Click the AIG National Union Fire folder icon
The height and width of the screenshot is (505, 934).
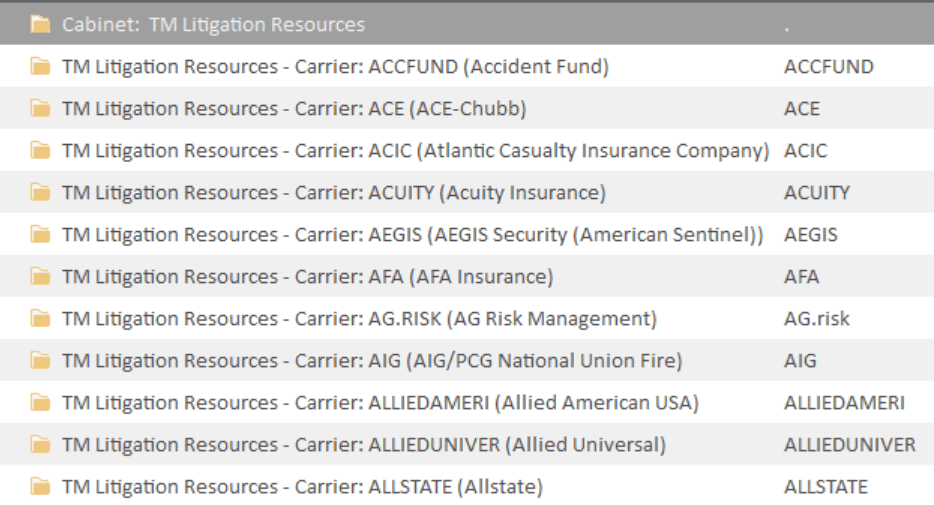(x=41, y=360)
